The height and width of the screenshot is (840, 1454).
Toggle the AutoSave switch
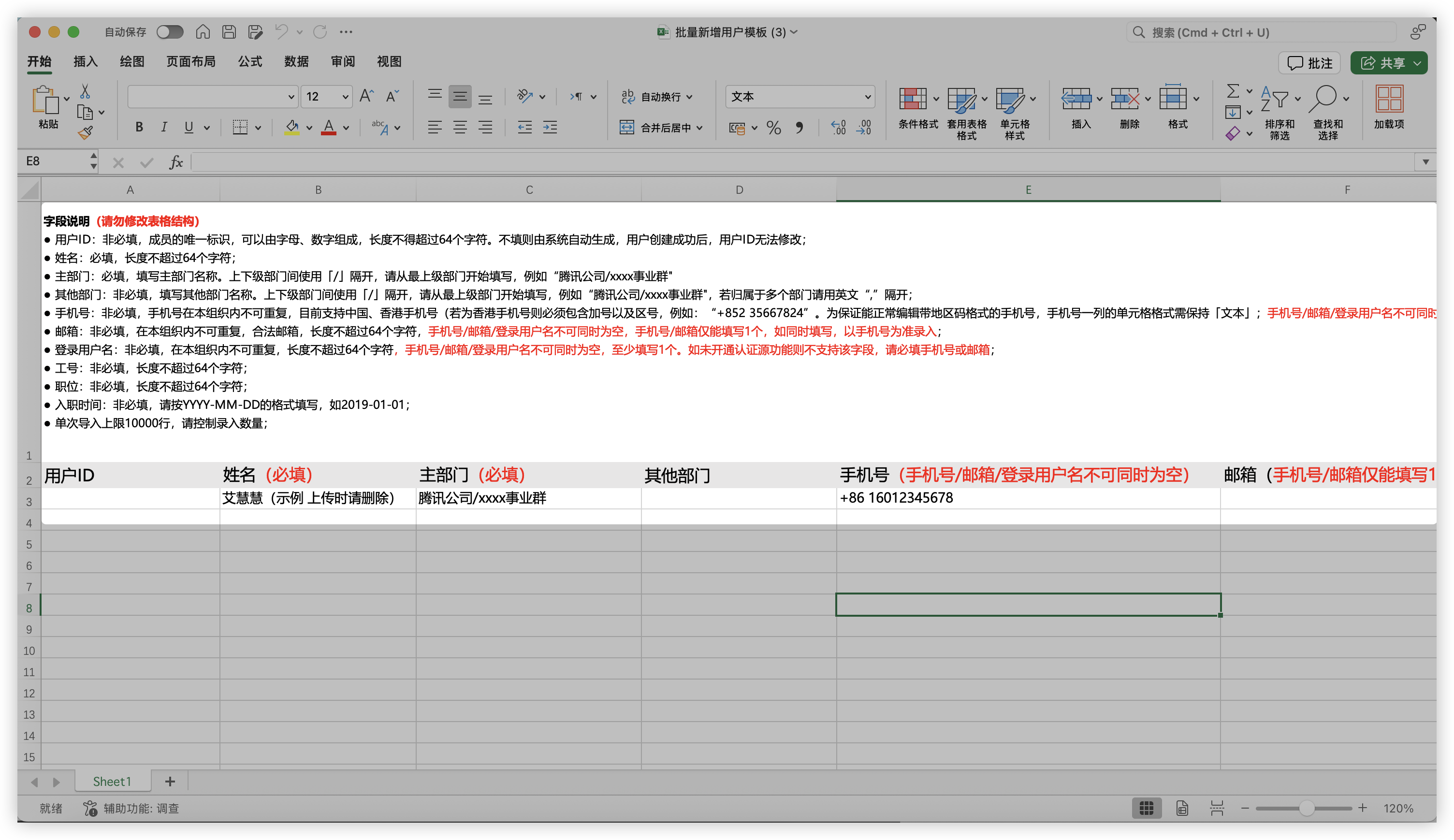[x=170, y=32]
